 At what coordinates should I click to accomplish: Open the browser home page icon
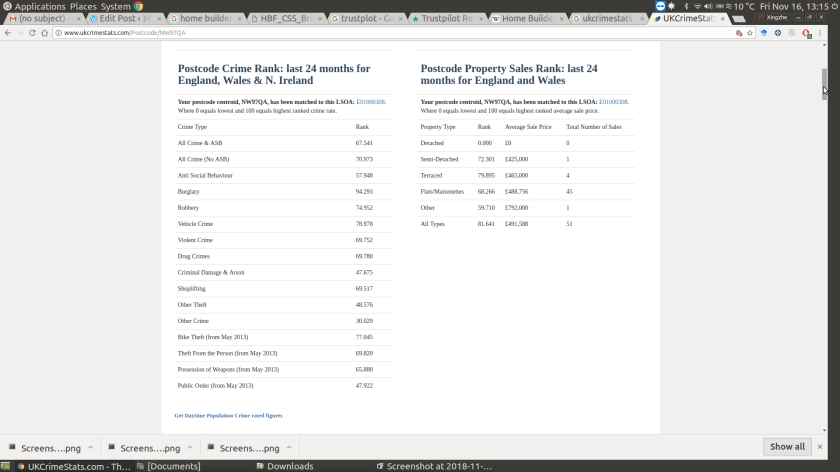click(44, 33)
